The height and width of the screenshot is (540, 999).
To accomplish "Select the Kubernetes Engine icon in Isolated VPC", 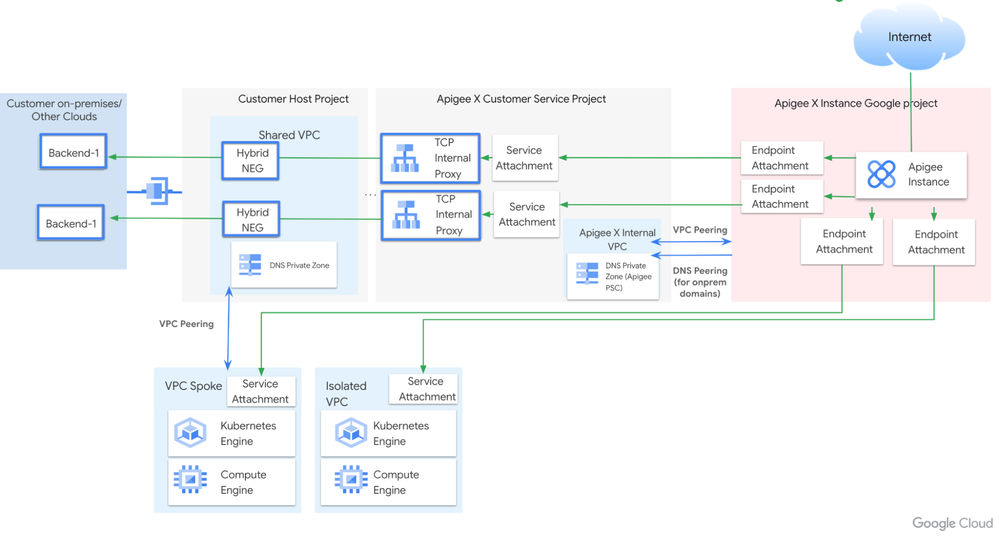I will coord(351,433).
